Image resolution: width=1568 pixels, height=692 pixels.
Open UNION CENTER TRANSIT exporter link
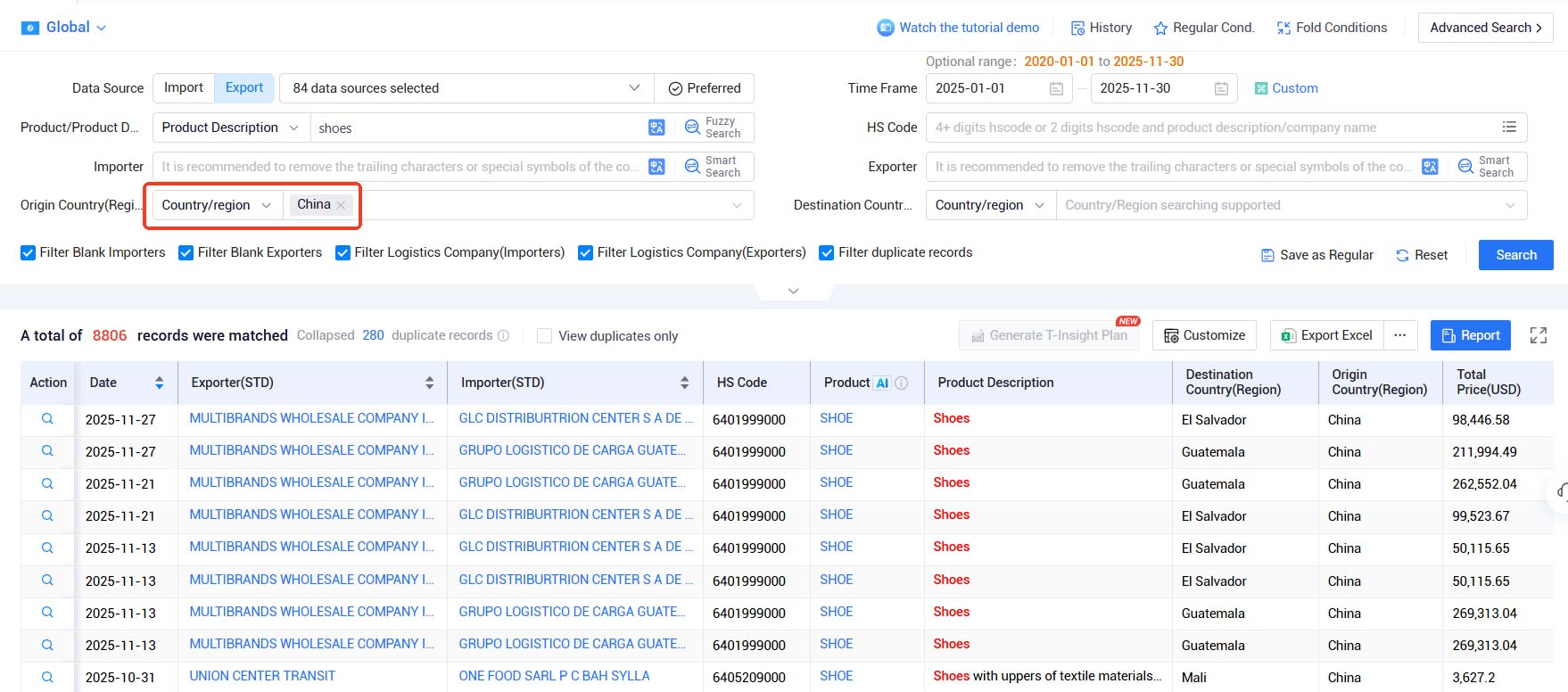click(262, 676)
